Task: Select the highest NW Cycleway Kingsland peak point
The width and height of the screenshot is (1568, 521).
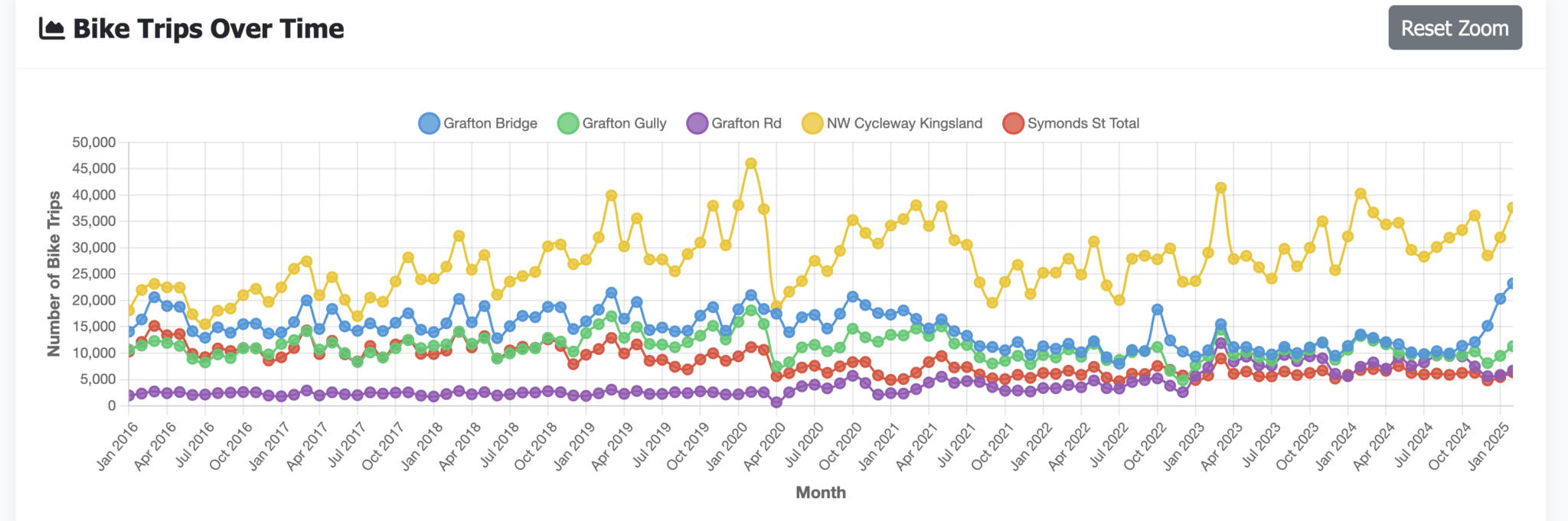Action: click(x=751, y=164)
